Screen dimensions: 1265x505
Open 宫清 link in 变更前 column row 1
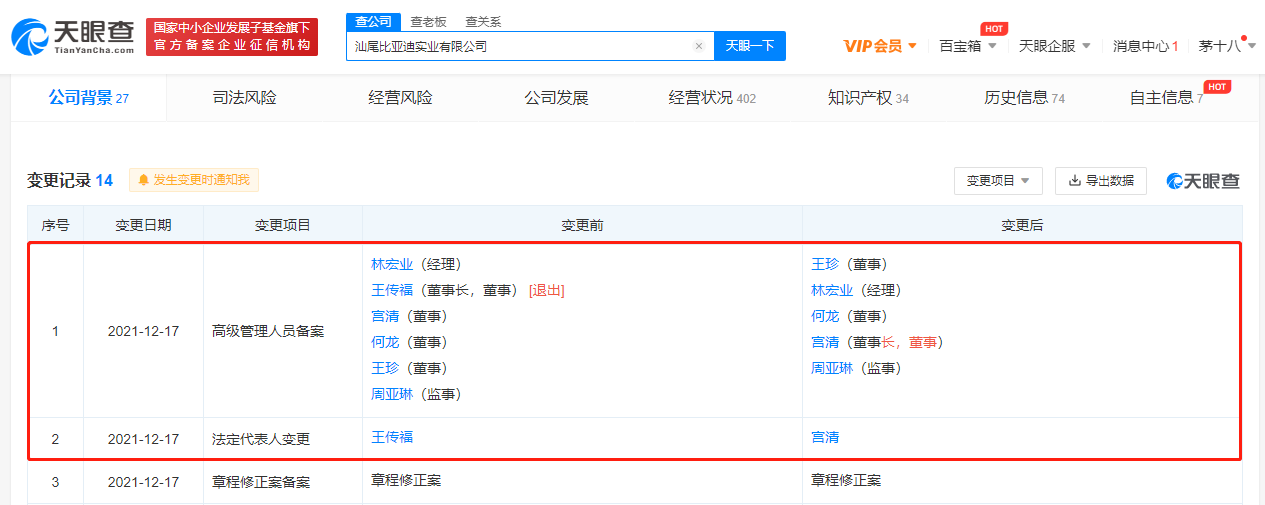(x=385, y=316)
